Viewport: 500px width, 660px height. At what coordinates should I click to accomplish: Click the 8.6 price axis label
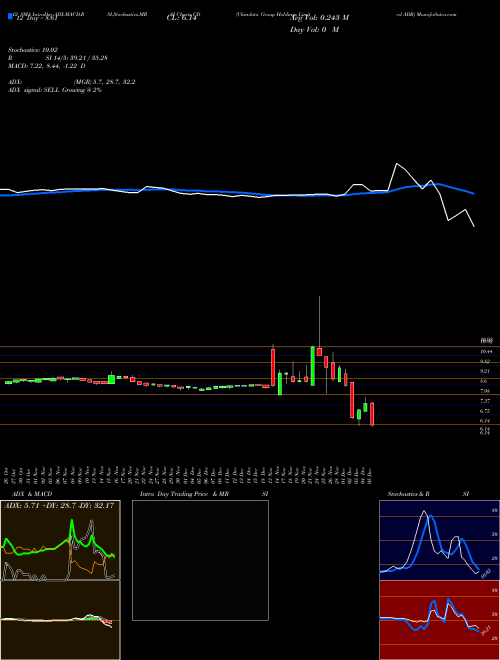click(x=484, y=381)
